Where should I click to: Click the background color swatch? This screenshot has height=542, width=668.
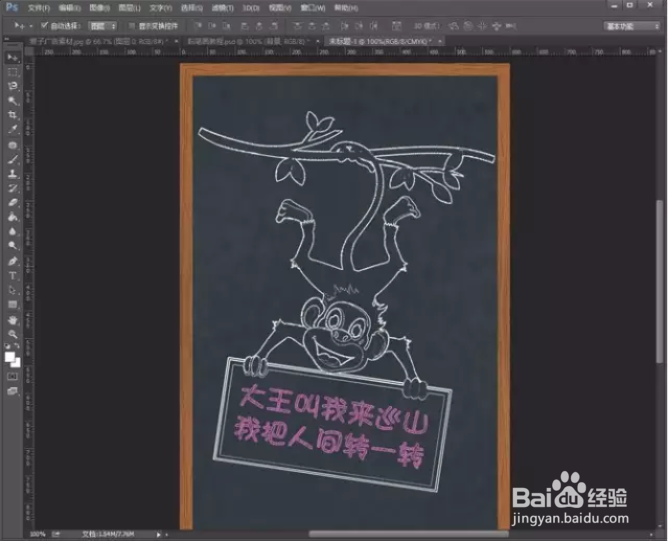[17, 364]
